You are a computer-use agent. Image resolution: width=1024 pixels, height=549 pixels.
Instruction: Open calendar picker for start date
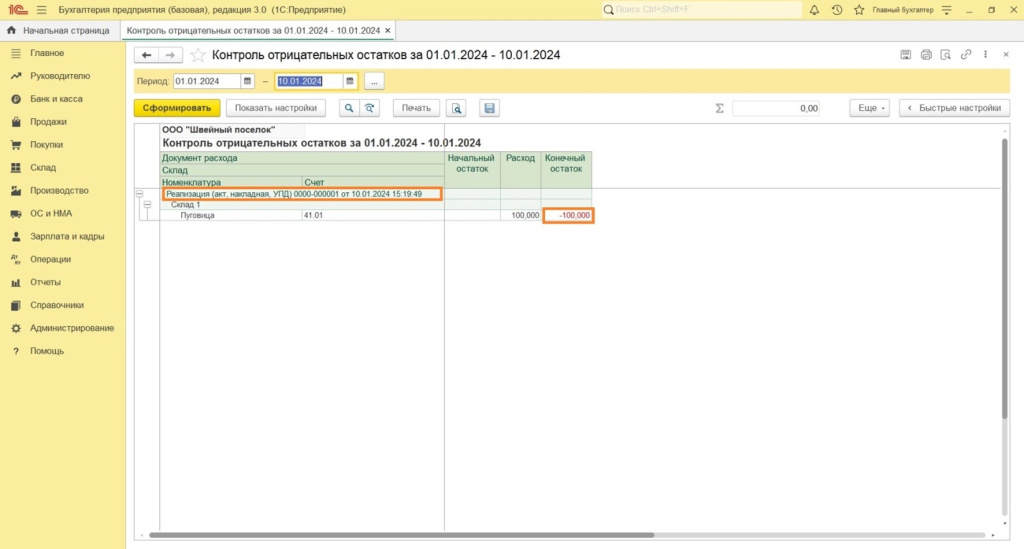click(247, 81)
